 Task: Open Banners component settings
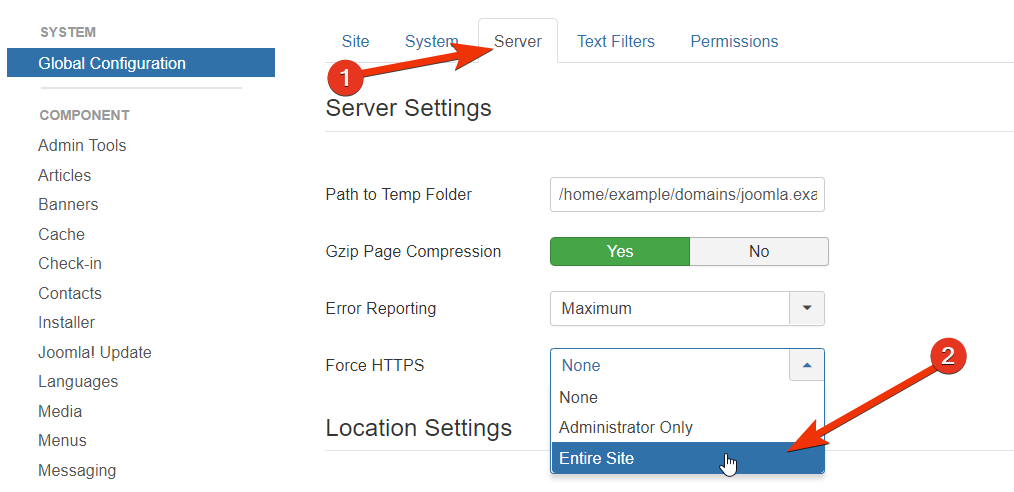[x=68, y=204]
